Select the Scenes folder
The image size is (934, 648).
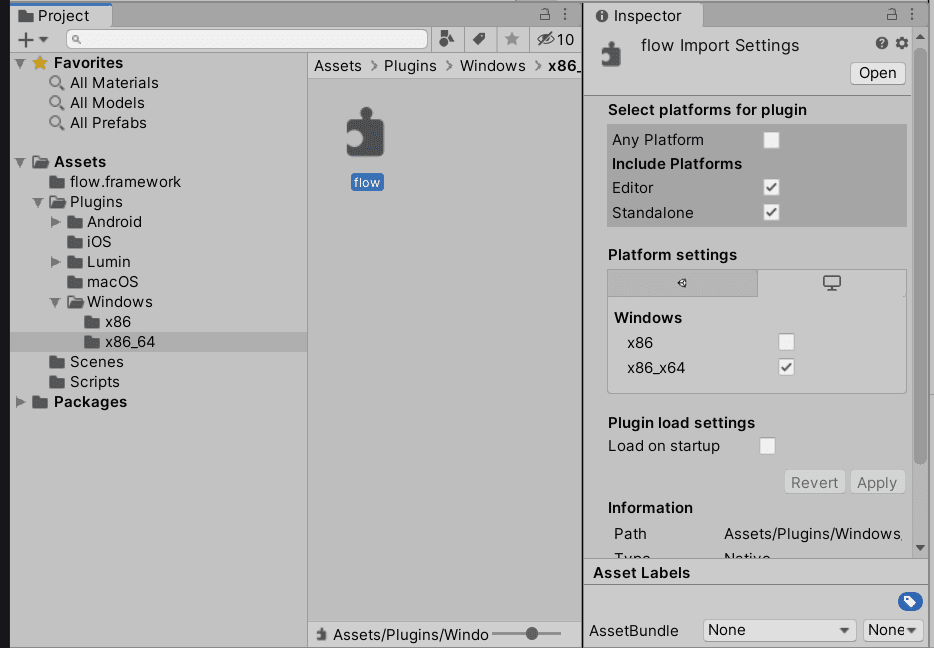(x=96, y=362)
